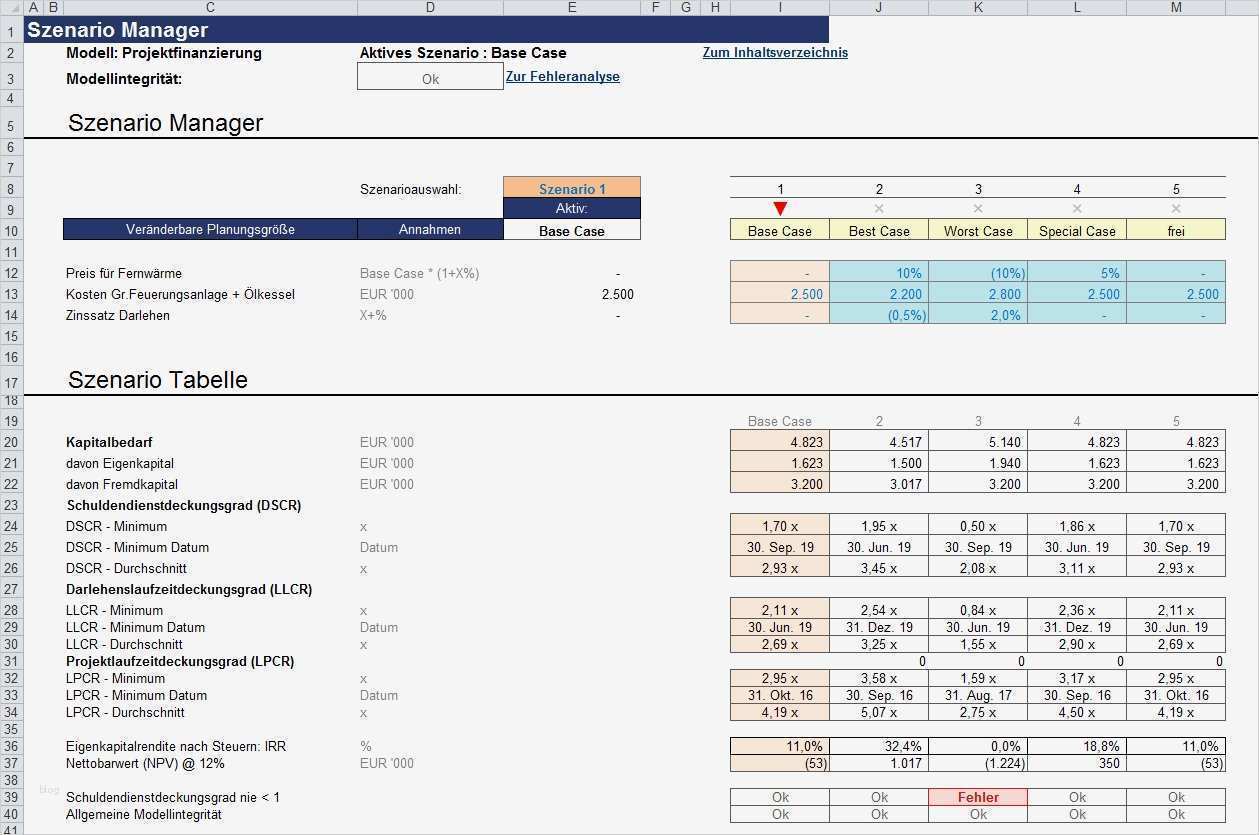Open the Zur Fehleranalyse link
The width and height of the screenshot is (1259, 835).
(562, 75)
